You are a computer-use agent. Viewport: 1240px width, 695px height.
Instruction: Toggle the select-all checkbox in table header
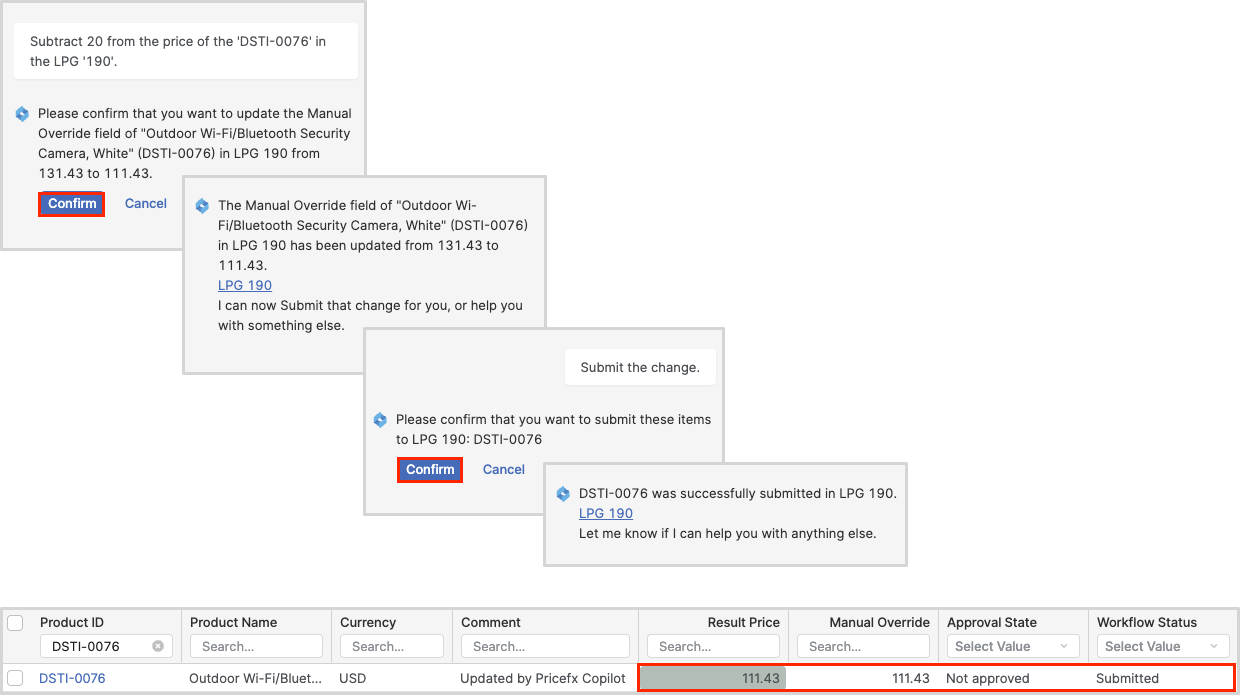pos(16,623)
